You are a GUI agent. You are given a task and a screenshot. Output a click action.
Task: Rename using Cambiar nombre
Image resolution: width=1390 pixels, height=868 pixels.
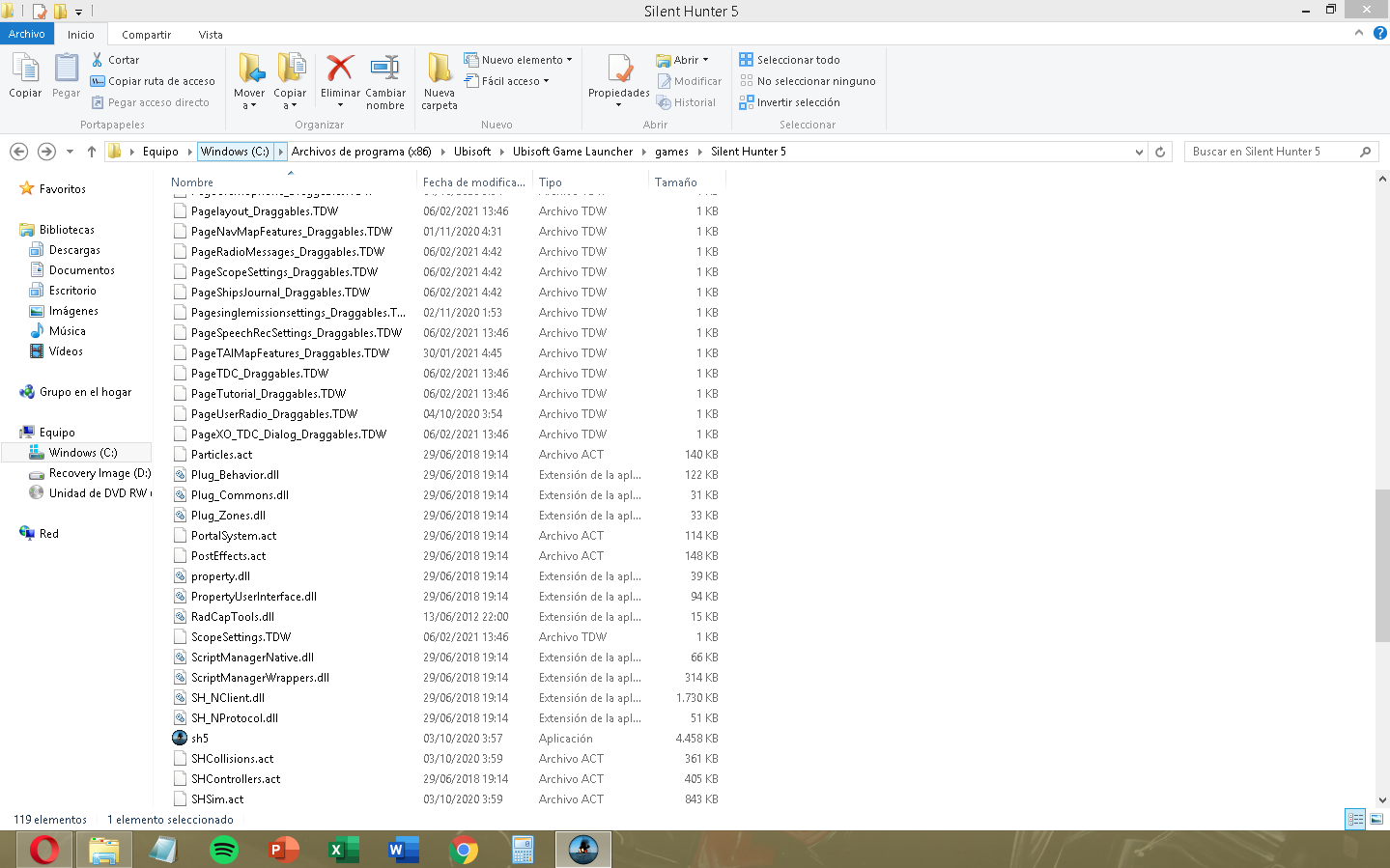385,82
